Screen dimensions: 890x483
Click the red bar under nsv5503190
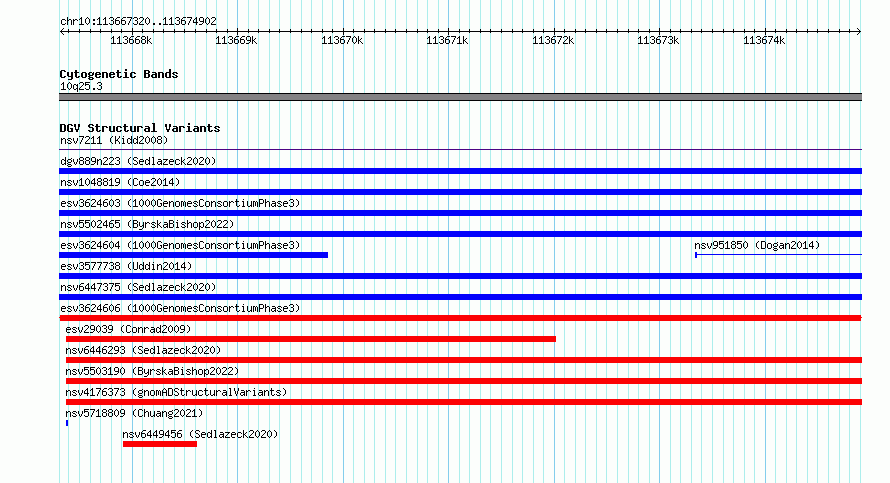coord(464,381)
